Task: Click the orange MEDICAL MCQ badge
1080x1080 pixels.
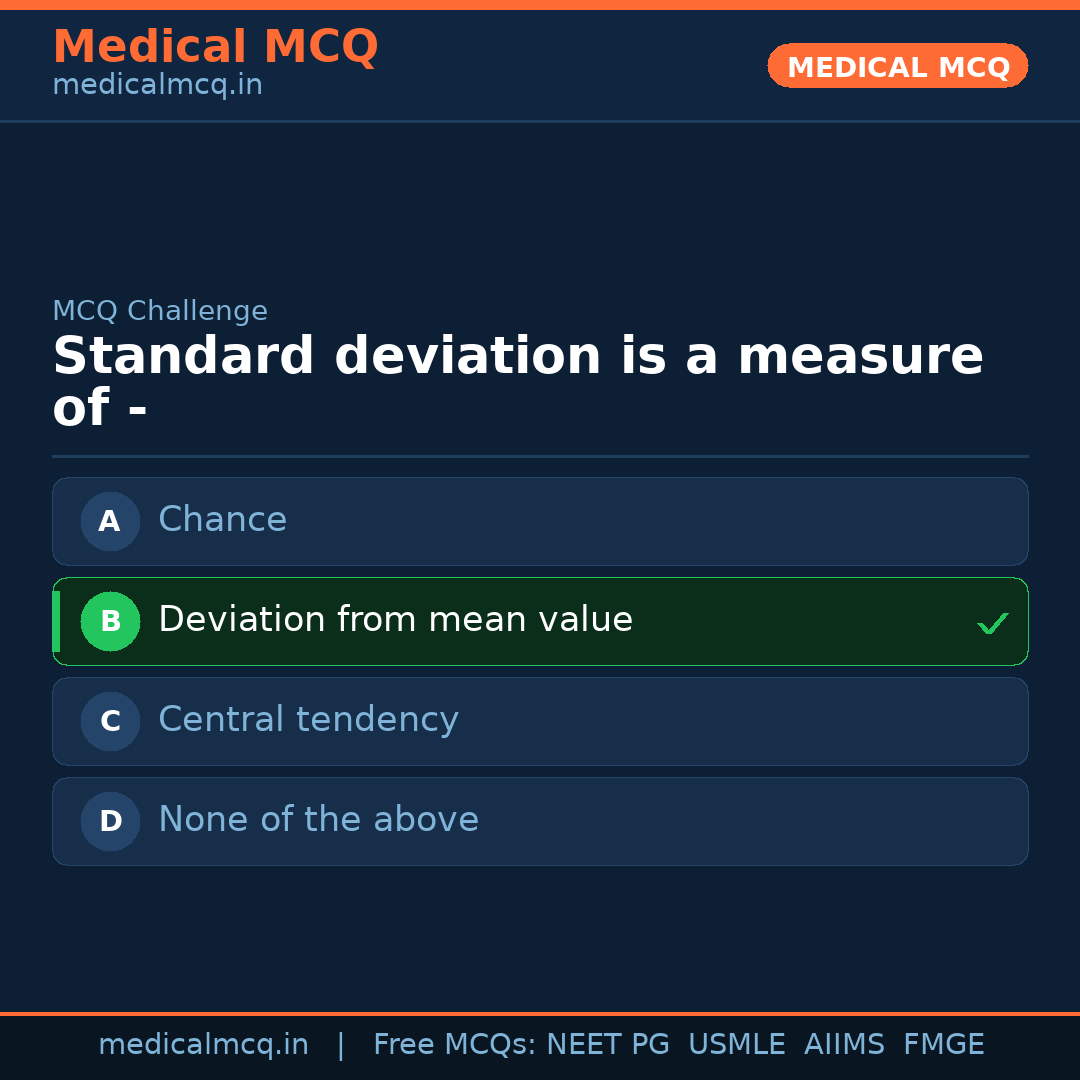Action: coord(897,66)
